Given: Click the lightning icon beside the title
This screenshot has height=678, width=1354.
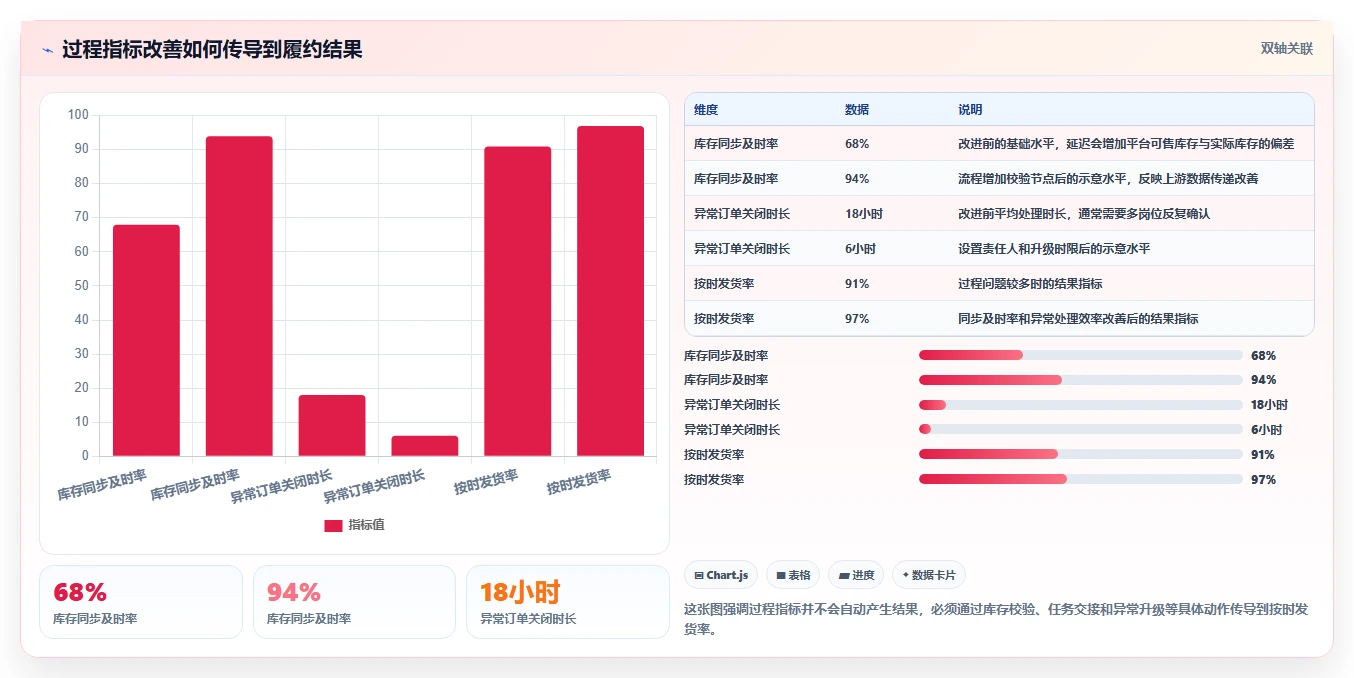Looking at the screenshot, I should click(48, 50).
